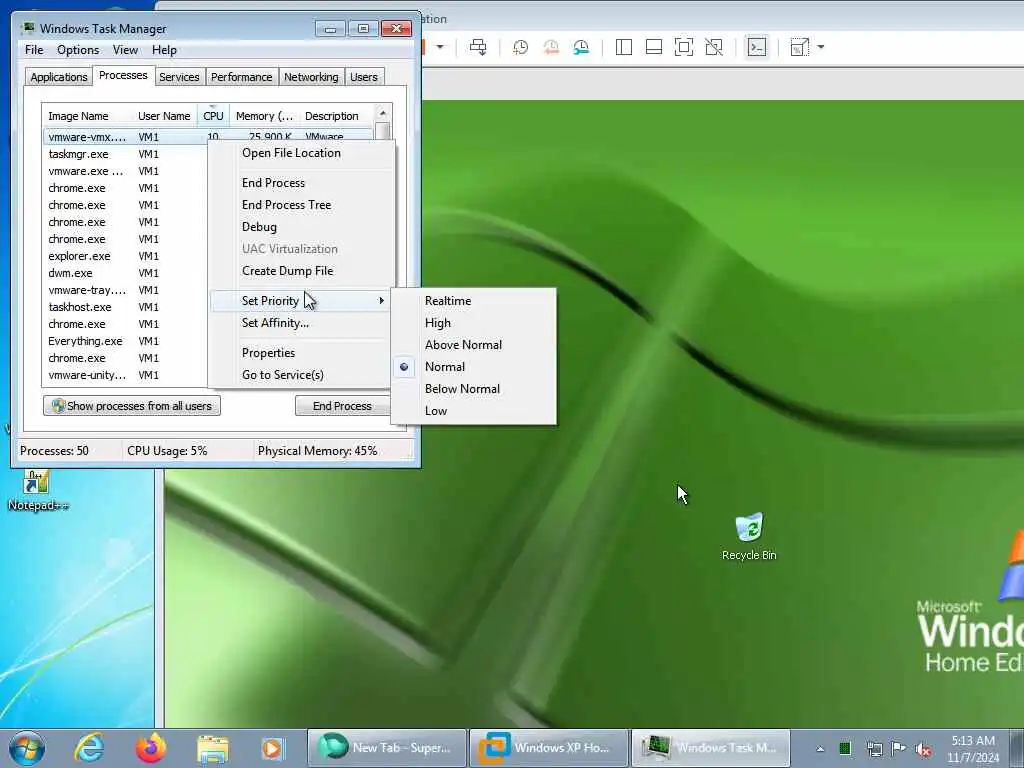Enter VMware full screen mode icon
The image size is (1024, 768).
click(x=684, y=47)
